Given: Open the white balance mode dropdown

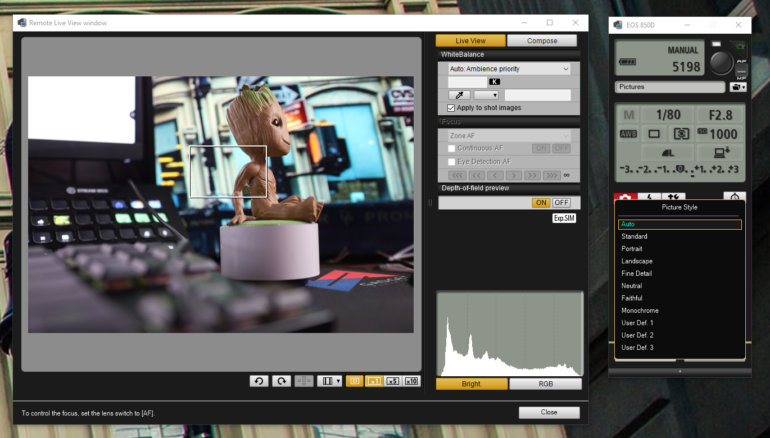Looking at the screenshot, I should coord(509,69).
